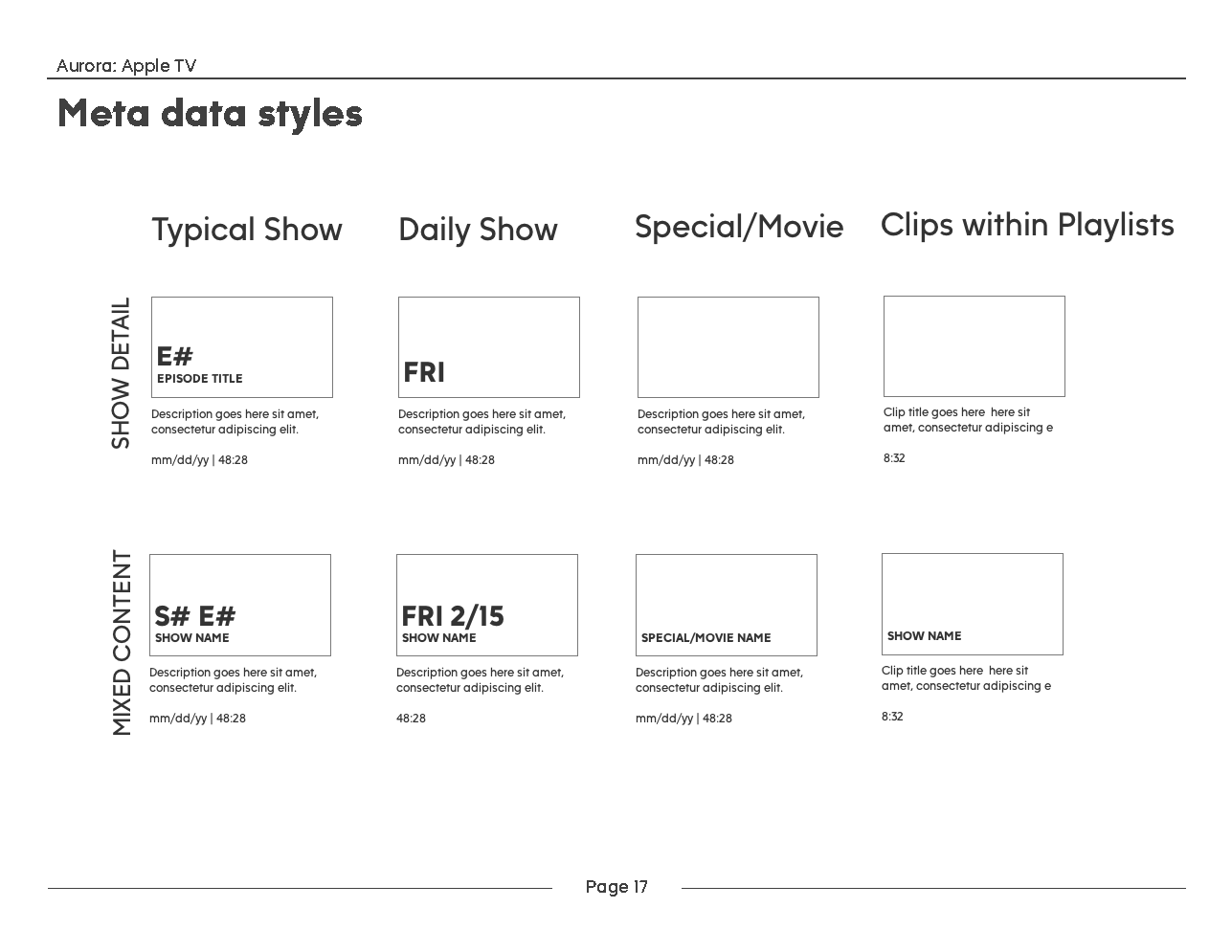The width and height of the screenshot is (1232, 952).
Task: Select the S# E# Show Name thumbnail
Action: [x=240, y=605]
